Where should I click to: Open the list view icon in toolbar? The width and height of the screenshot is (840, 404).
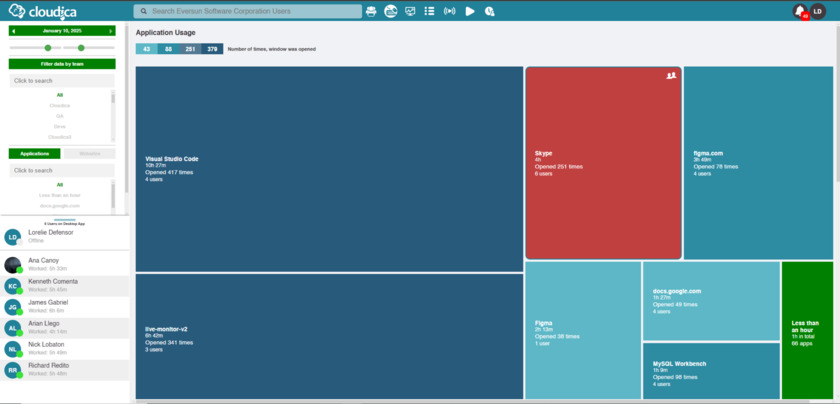pyautogui.click(x=429, y=12)
